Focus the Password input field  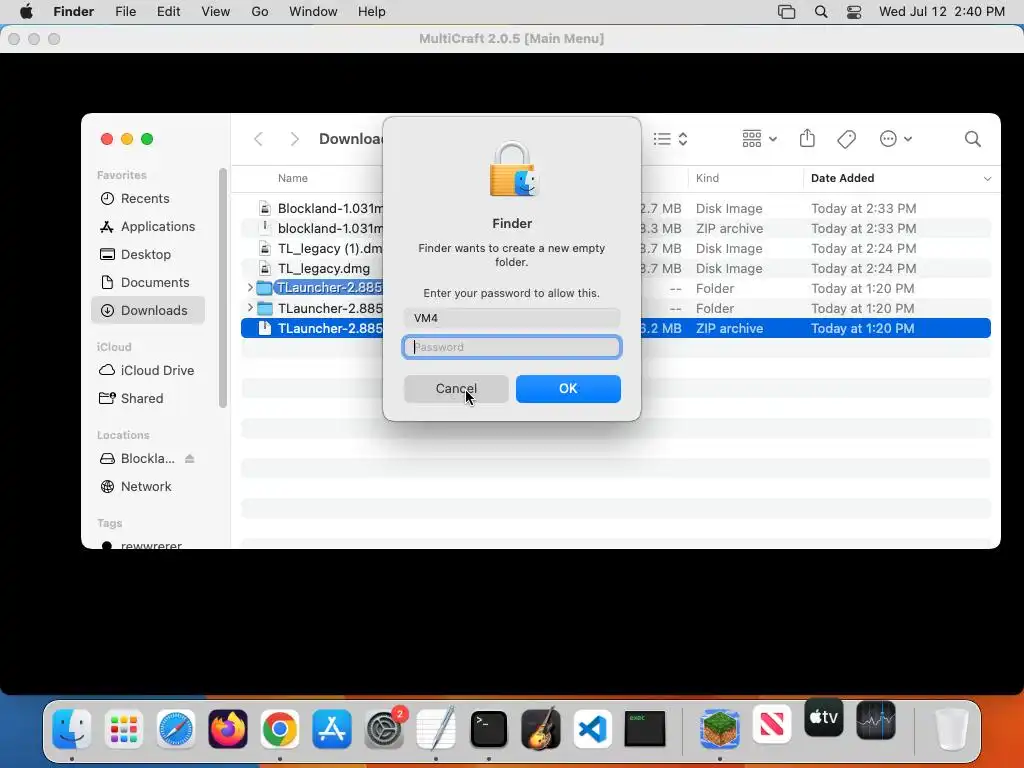tap(511, 347)
